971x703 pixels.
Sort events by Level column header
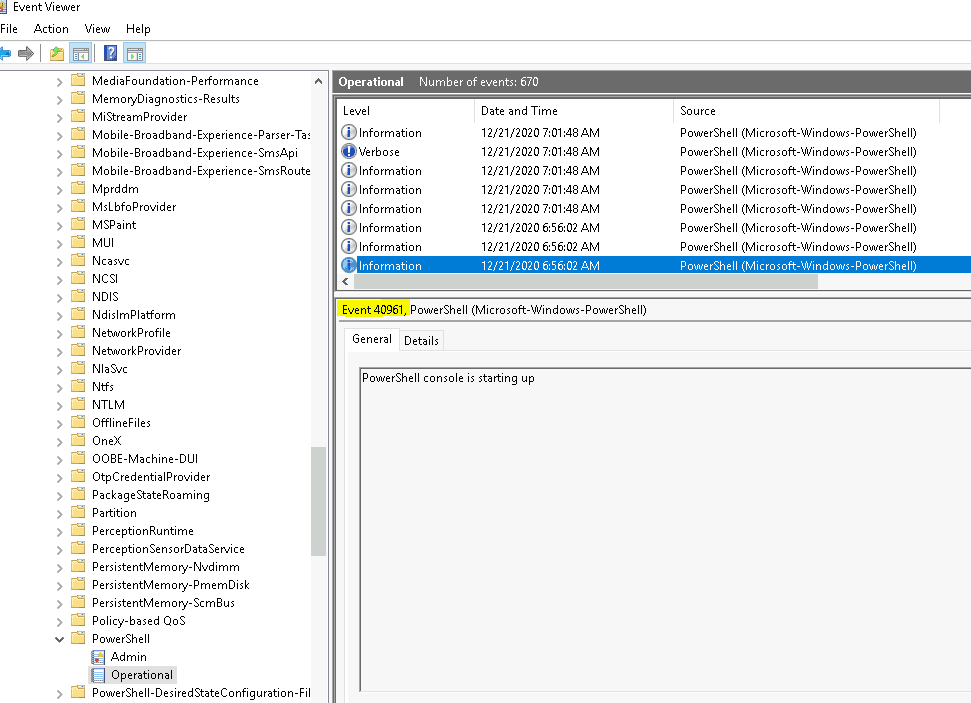tap(406, 111)
